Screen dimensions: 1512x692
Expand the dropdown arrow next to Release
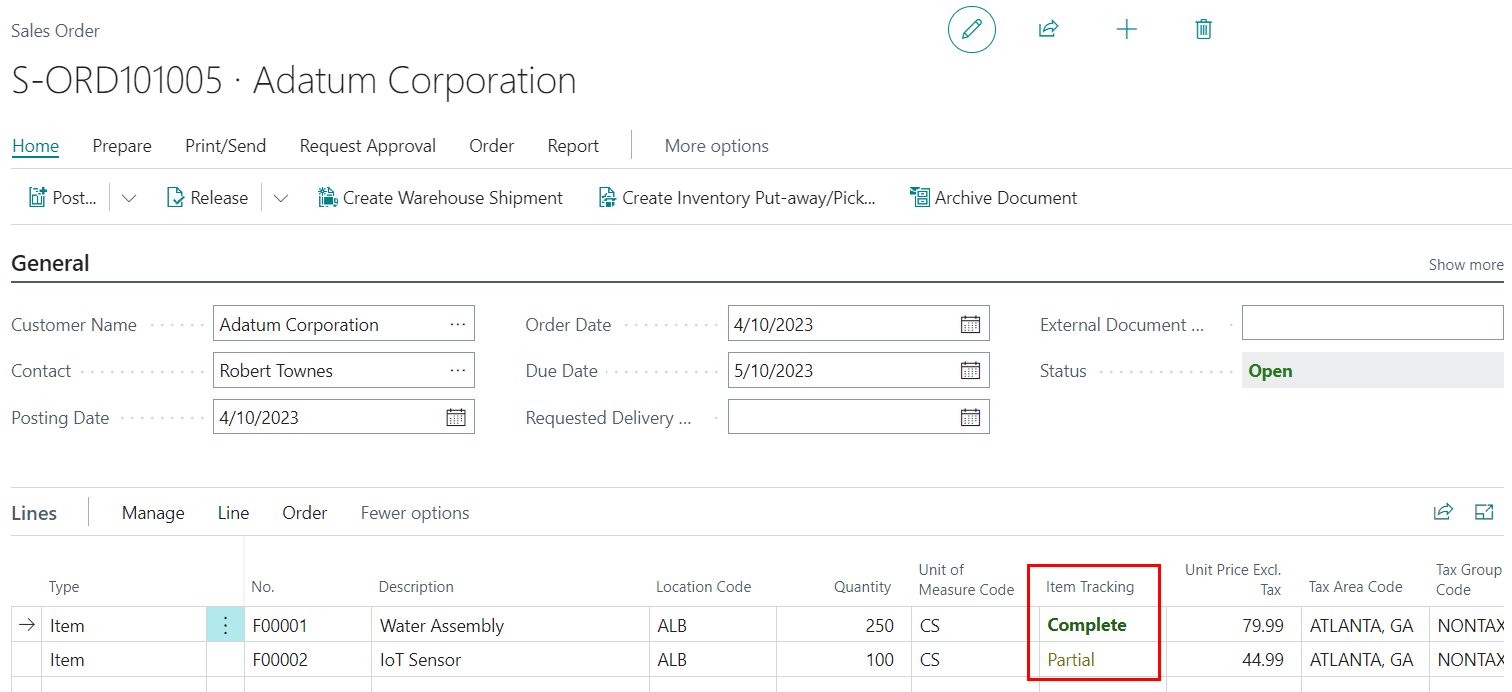point(281,198)
